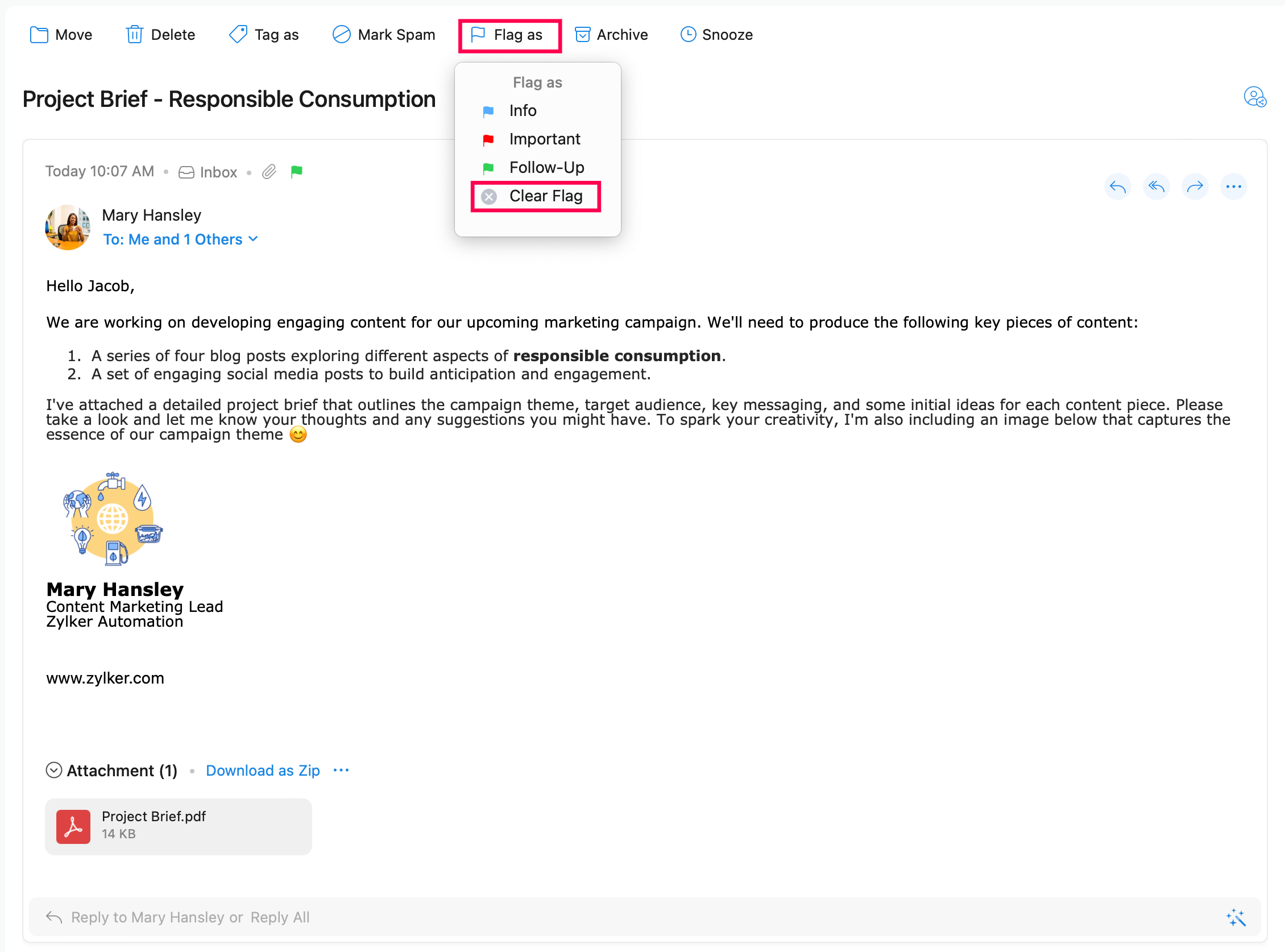This screenshot has width=1285, height=952.
Task: Click the Download as Zip link
Action: pos(262,771)
